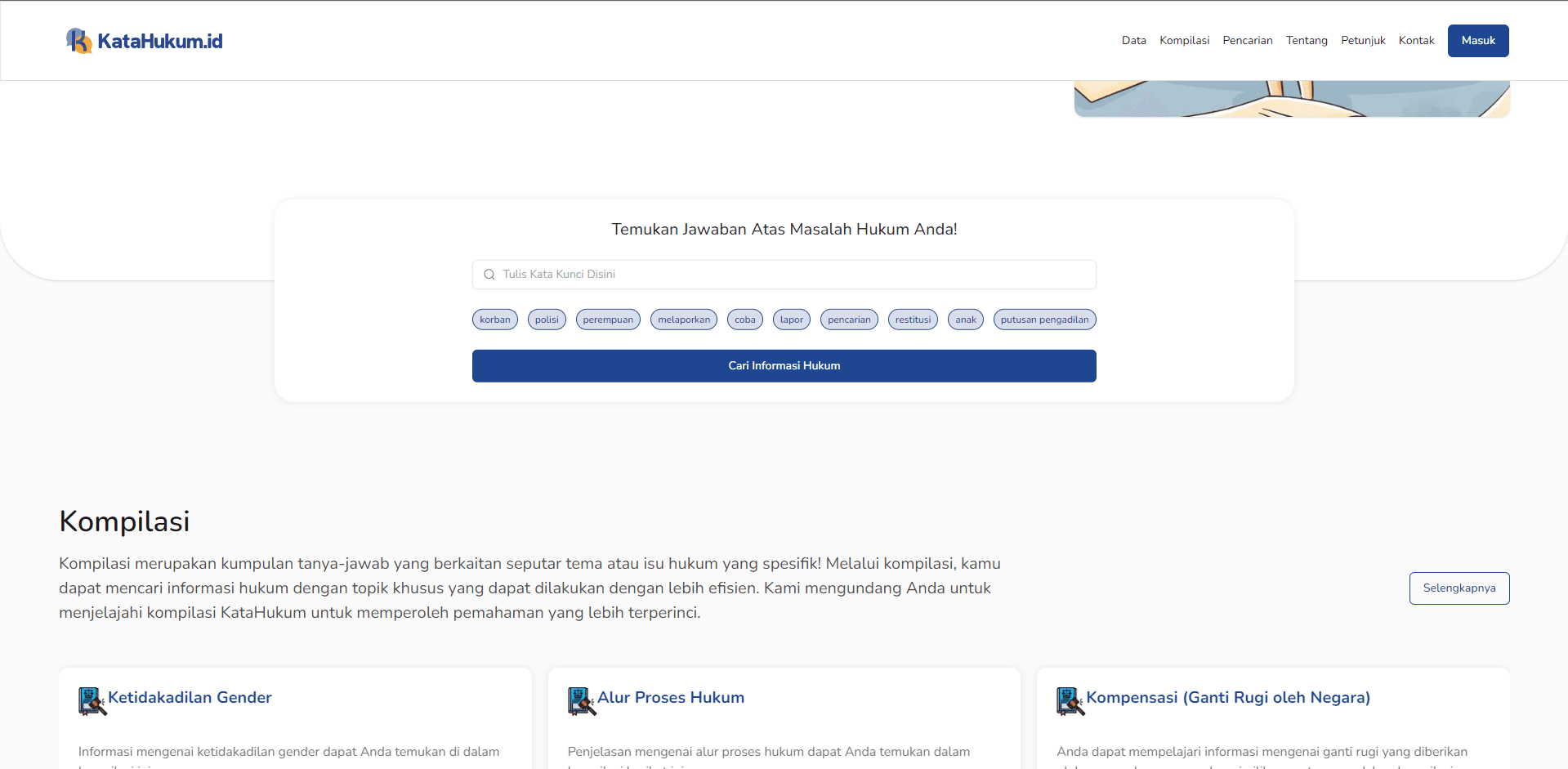Click the Selengkapnya button

coord(1459,588)
